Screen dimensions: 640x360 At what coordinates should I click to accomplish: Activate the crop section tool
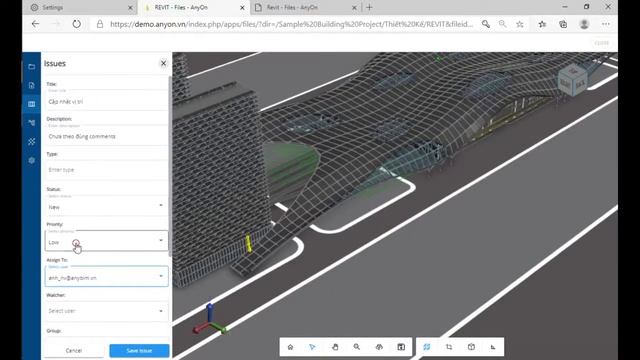point(449,347)
